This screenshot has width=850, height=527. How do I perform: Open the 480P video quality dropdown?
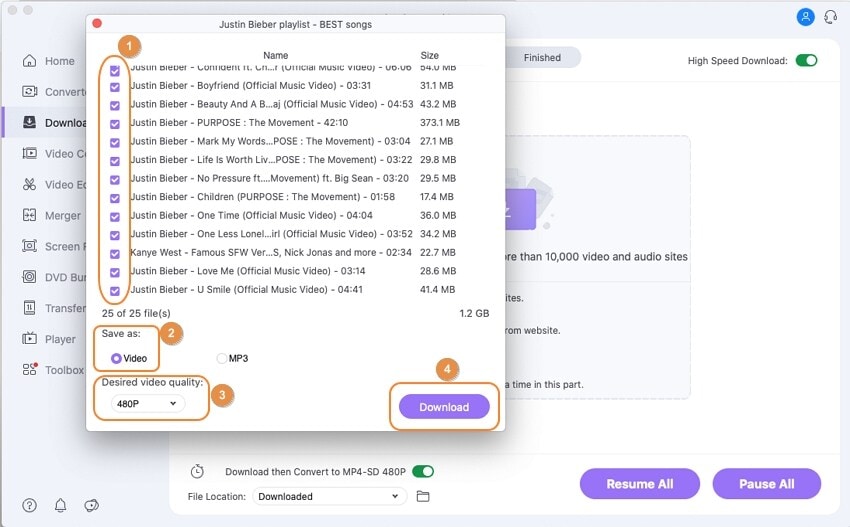point(147,403)
